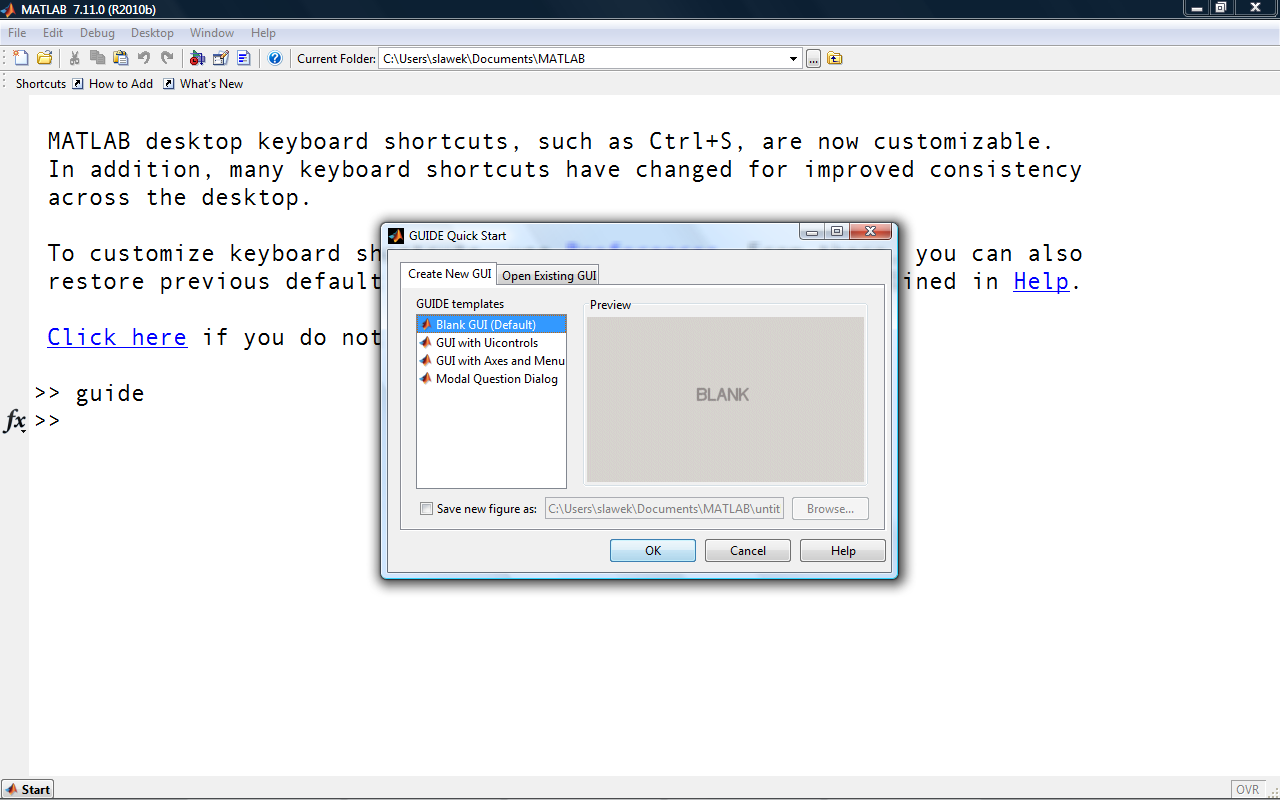This screenshot has height=800, width=1280.
Task: Click the Browse... button
Action: tap(830, 509)
